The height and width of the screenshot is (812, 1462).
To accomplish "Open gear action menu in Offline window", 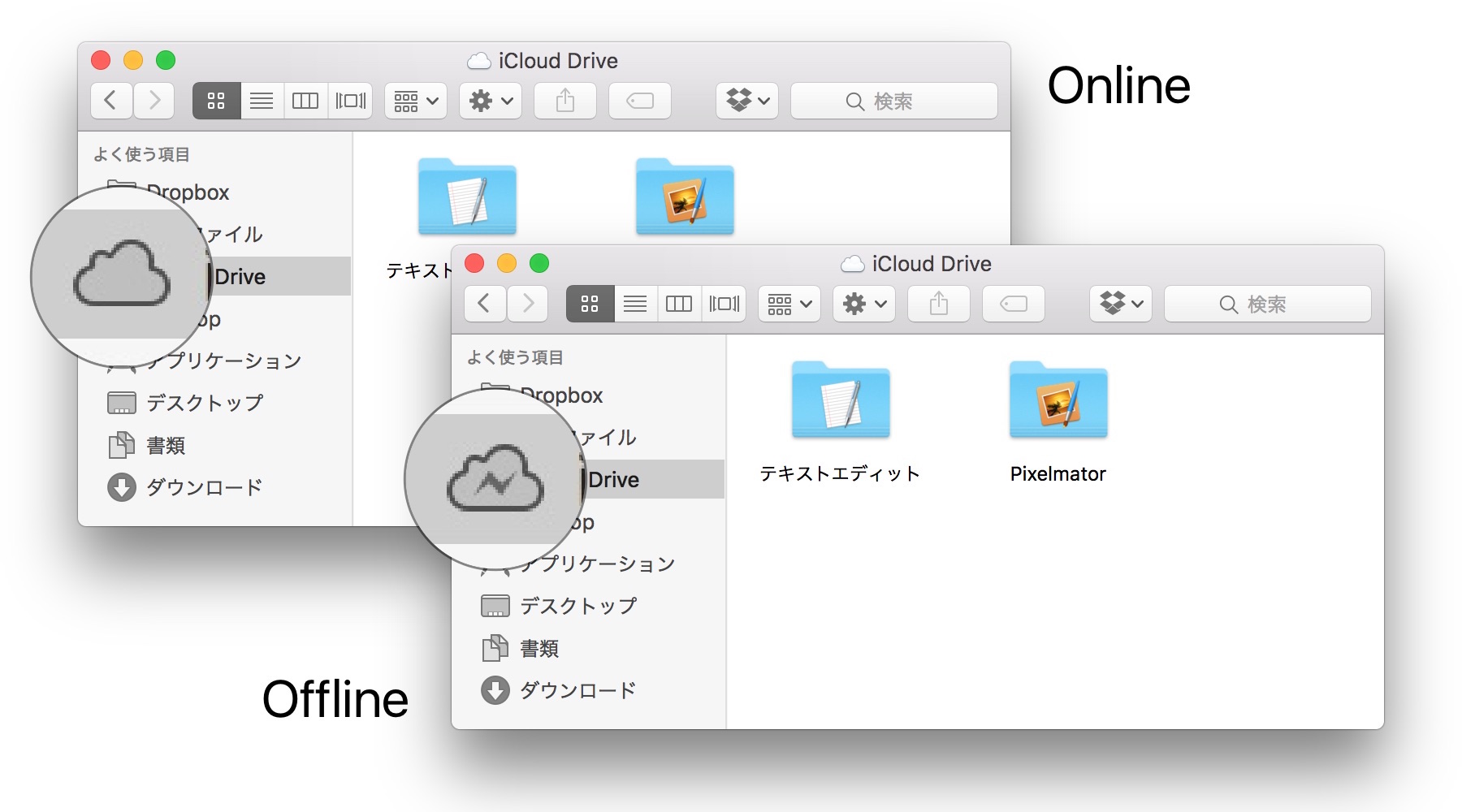I will [864, 304].
